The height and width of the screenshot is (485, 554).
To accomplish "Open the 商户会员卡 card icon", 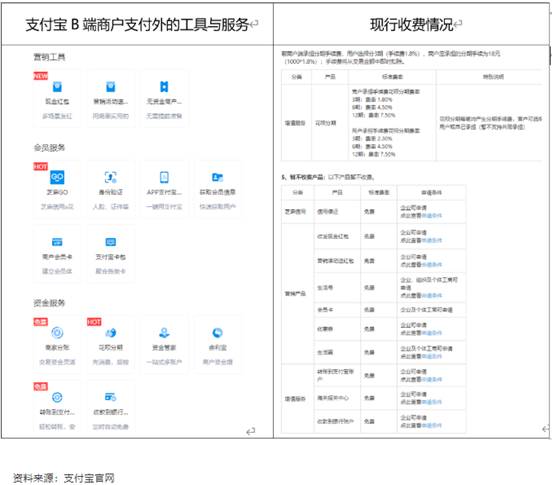I will point(57,242).
